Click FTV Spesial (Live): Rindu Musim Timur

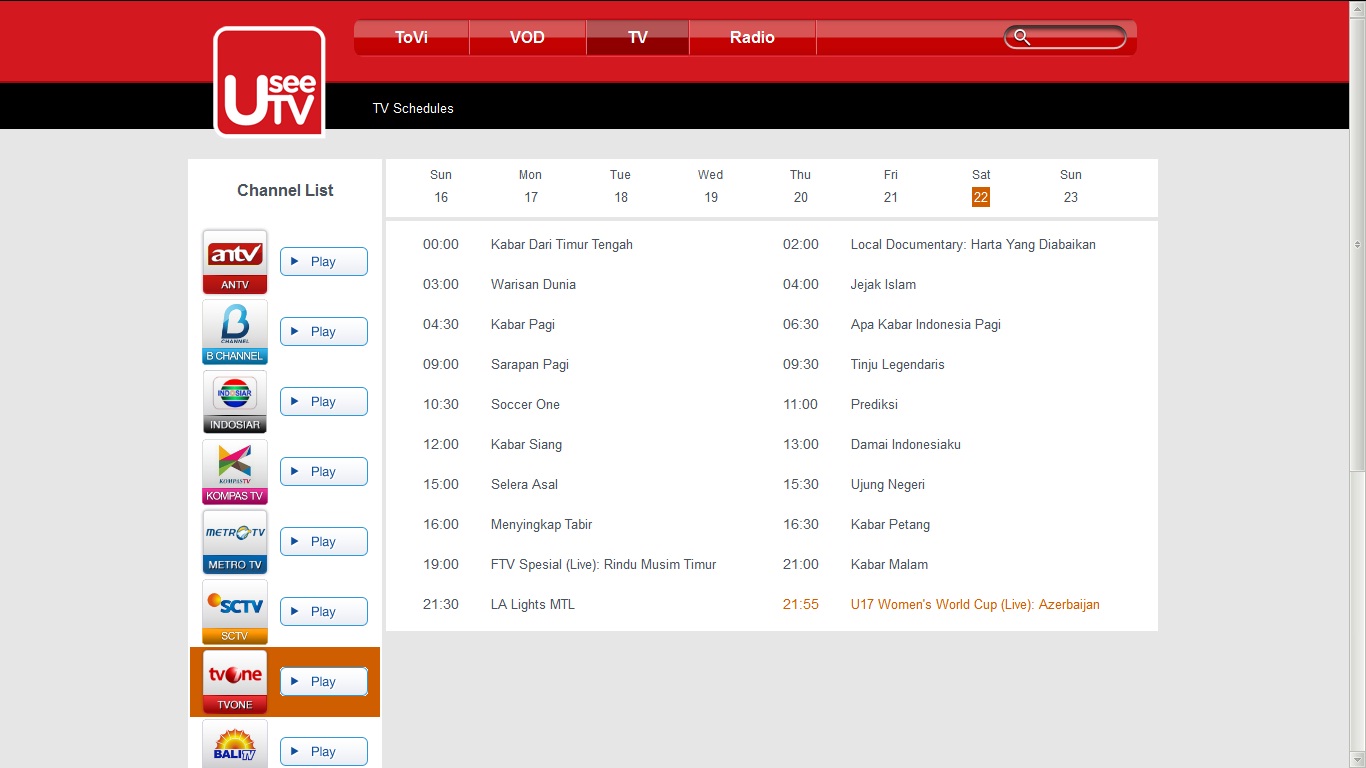click(x=604, y=564)
